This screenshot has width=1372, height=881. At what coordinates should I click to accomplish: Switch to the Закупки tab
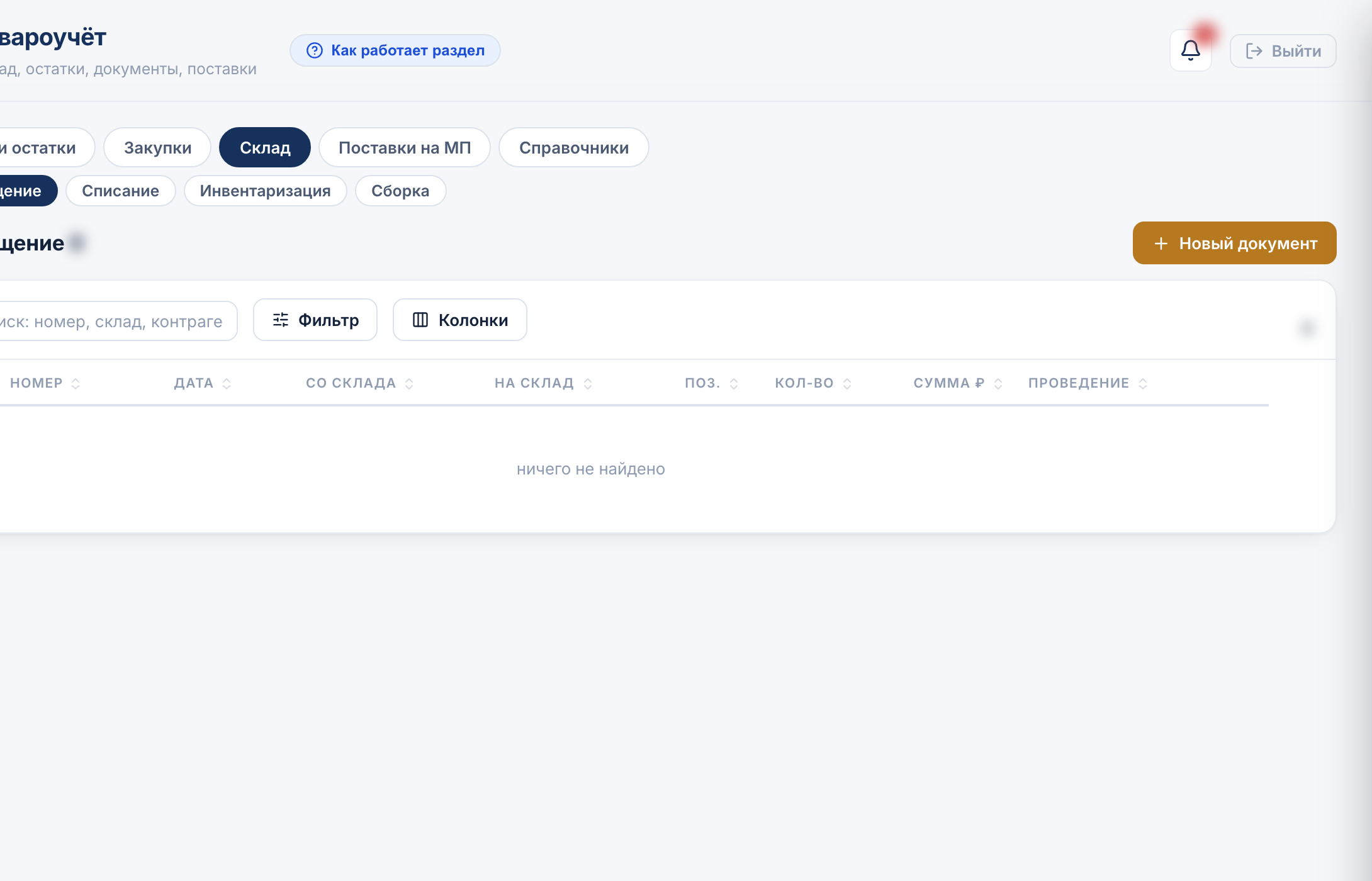[157, 147]
